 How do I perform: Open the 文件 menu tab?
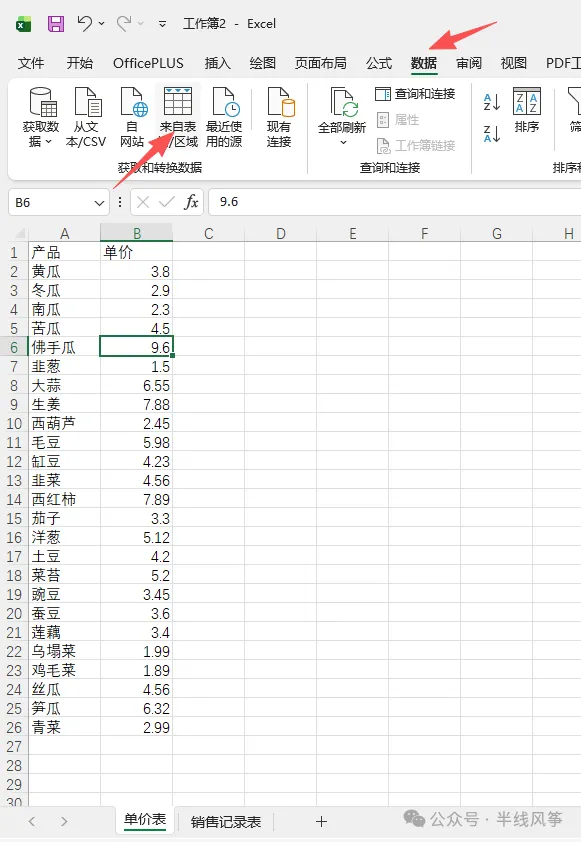coord(31,63)
